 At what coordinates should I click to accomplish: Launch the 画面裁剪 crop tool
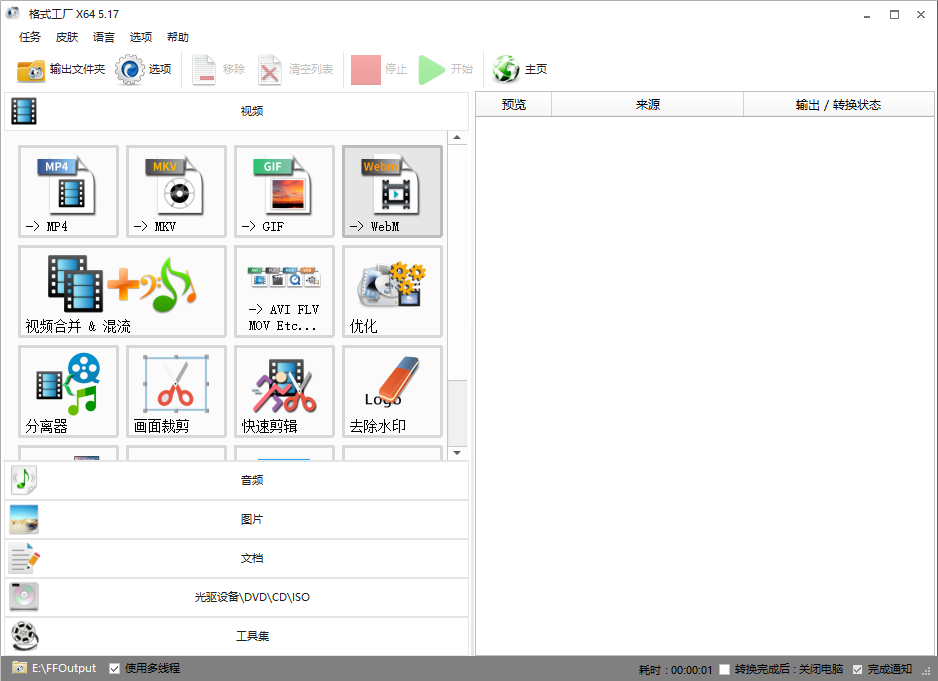tap(176, 391)
